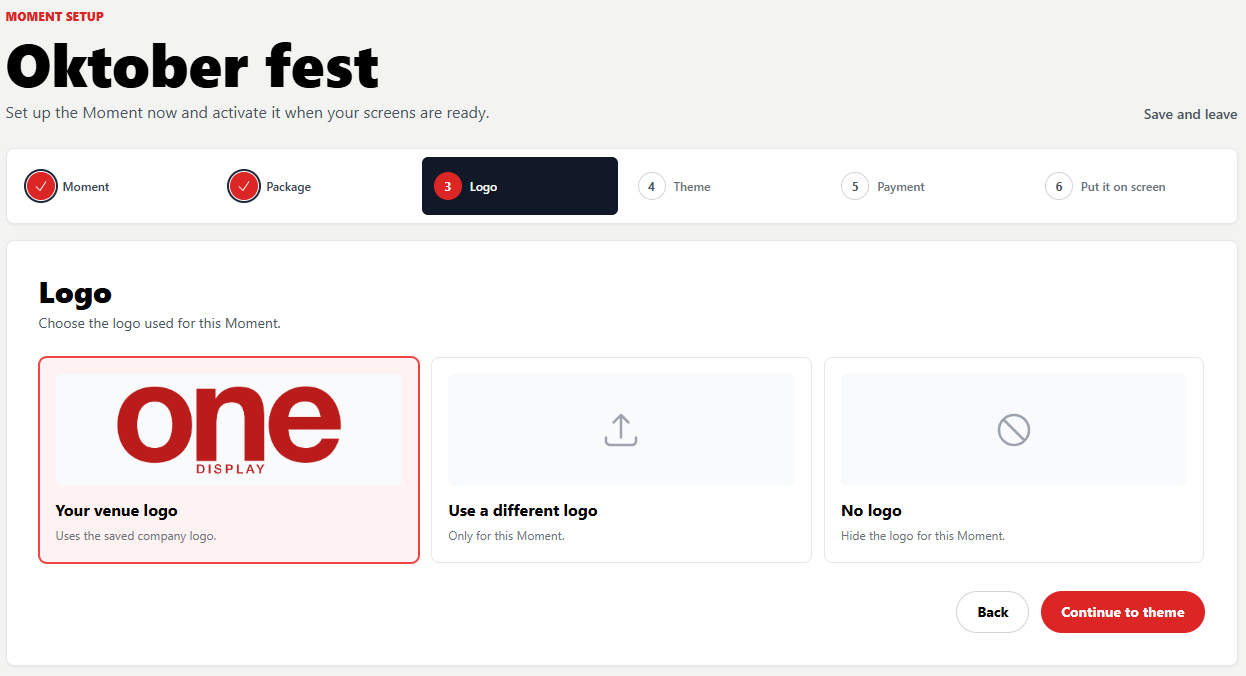Jump to the Theme step label
Viewport: 1246px width, 676px height.
[x=692, y=187]
